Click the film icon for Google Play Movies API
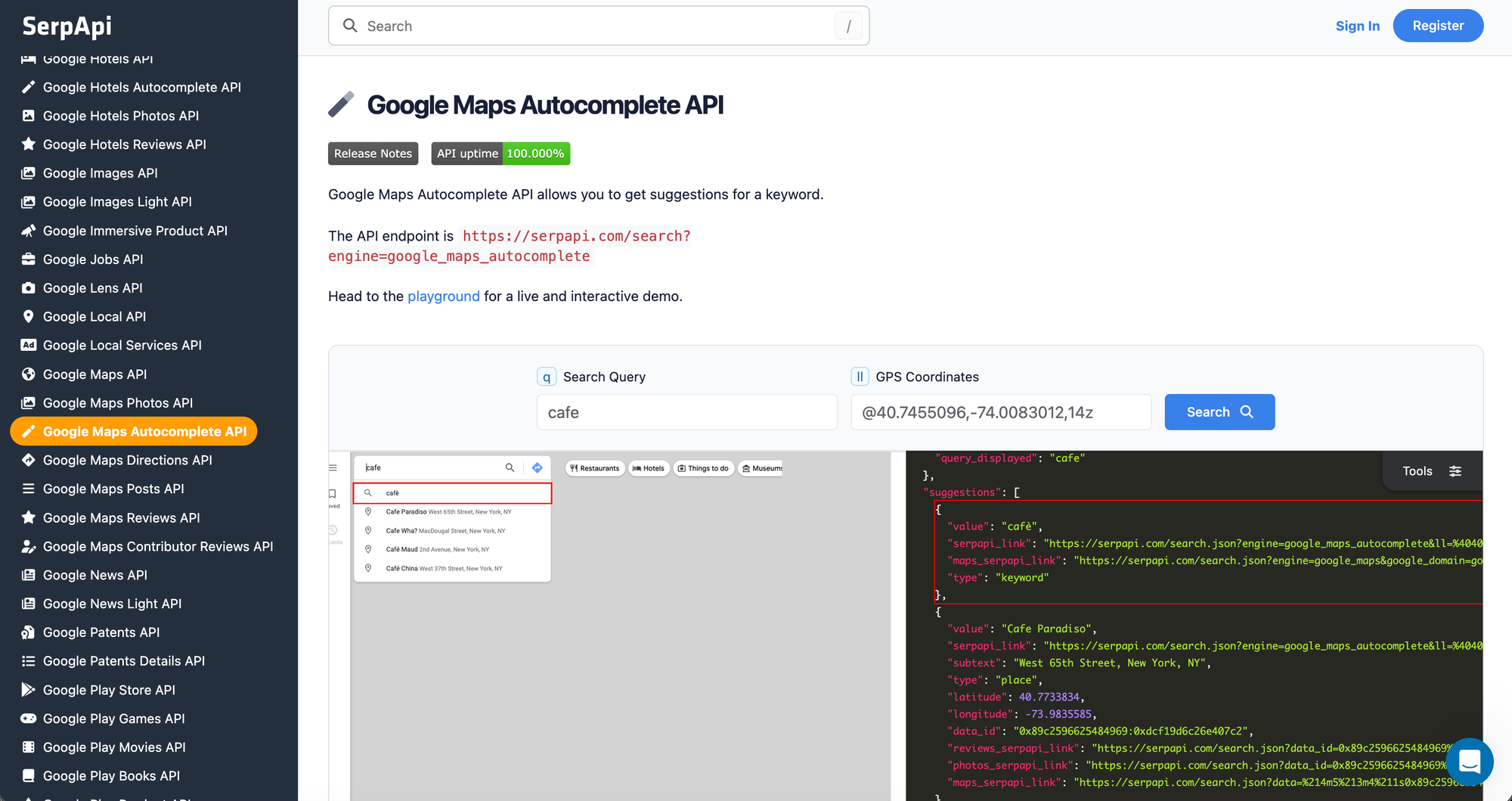1512x801 pixels. click(x=29, y=747)
